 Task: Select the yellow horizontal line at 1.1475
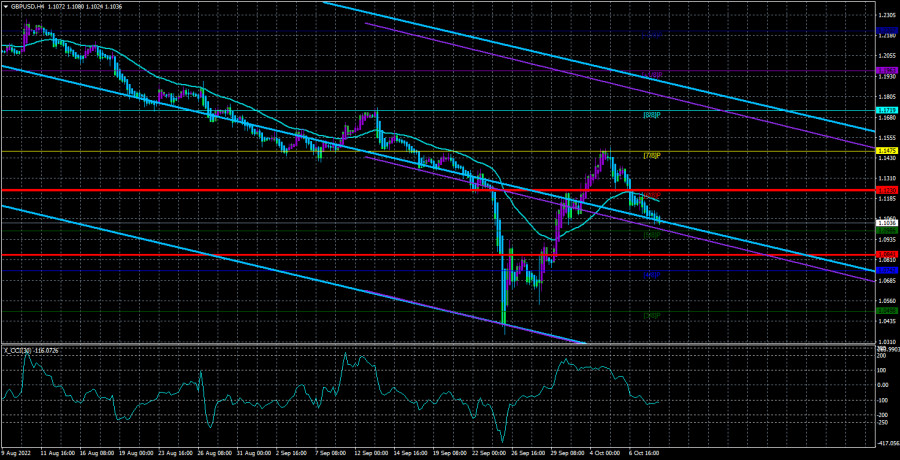tap(300, 151)
